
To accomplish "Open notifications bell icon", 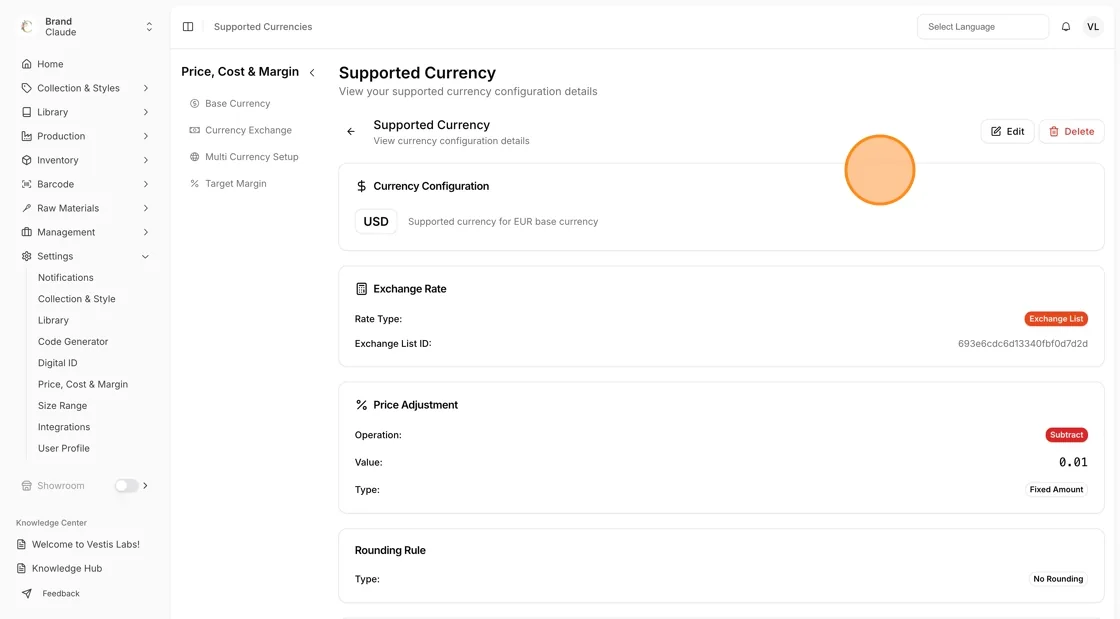I will (1066, 26).
